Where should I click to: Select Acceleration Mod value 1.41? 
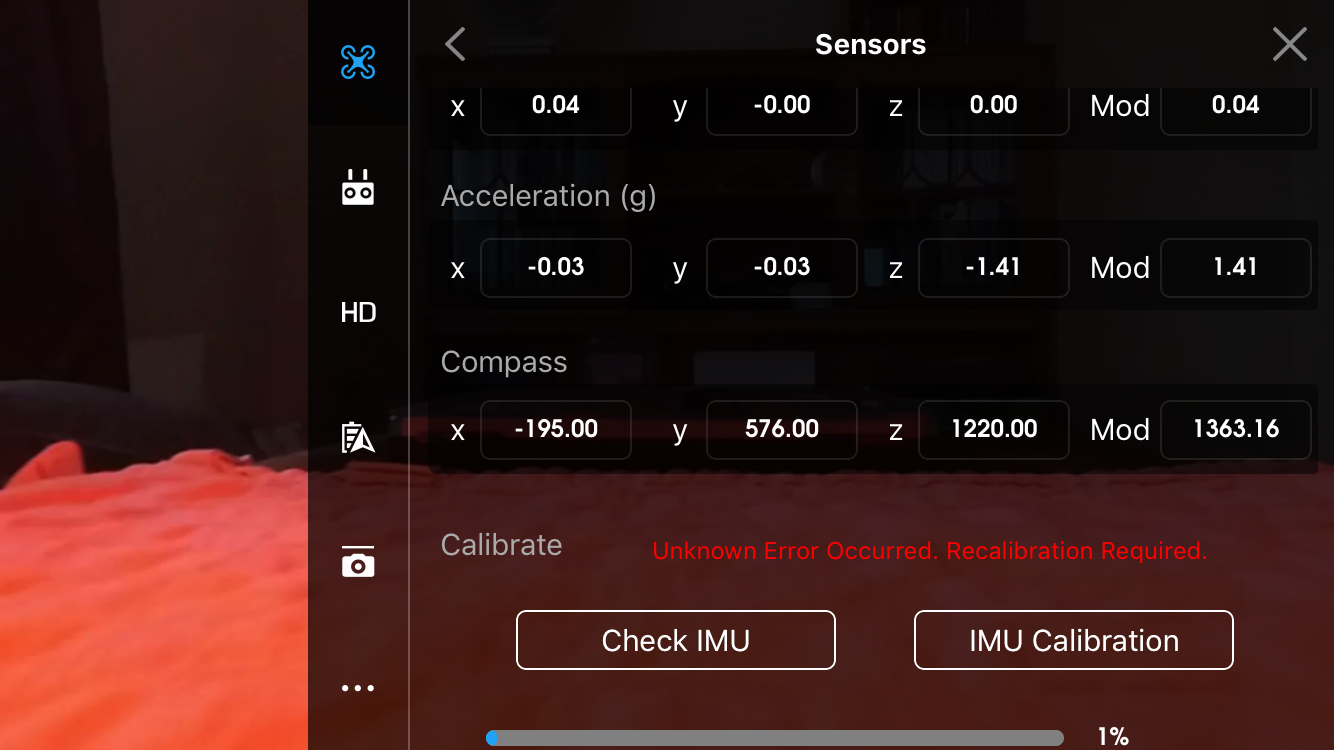[1235, 267]
